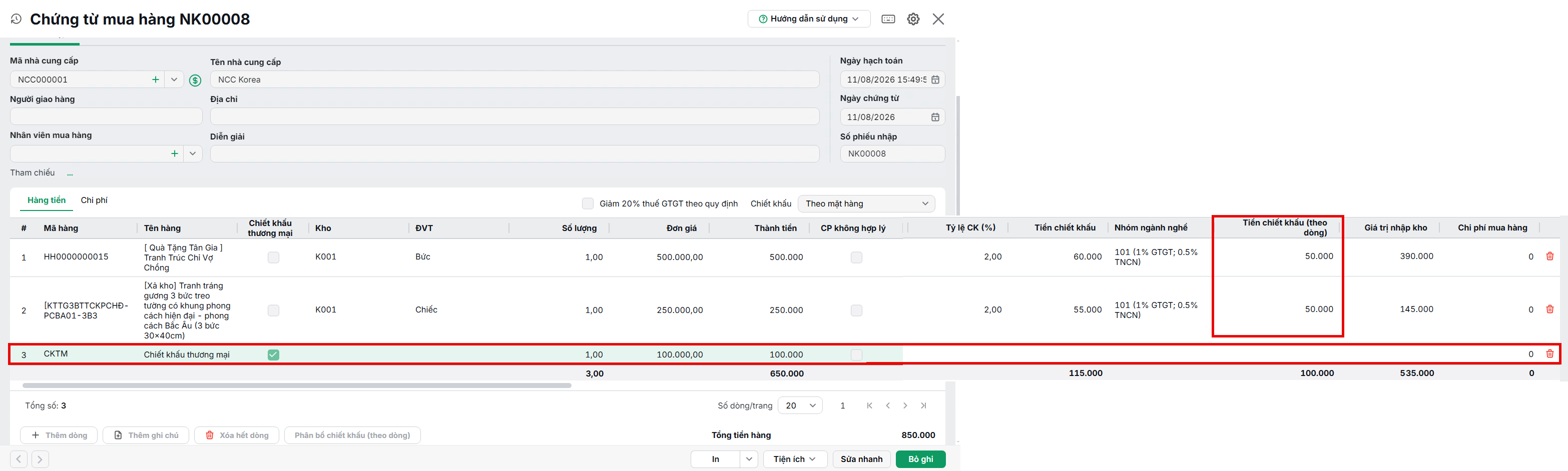Click Phân bổ chiết khấu (theo dòng) button

click(x=352, y=435)
